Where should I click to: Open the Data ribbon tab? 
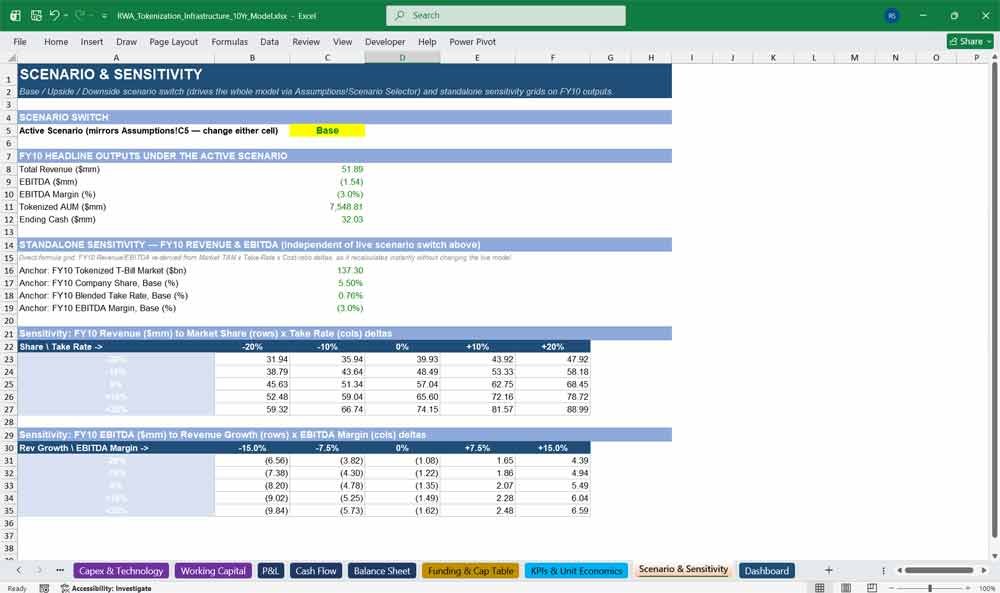[269, 41]
